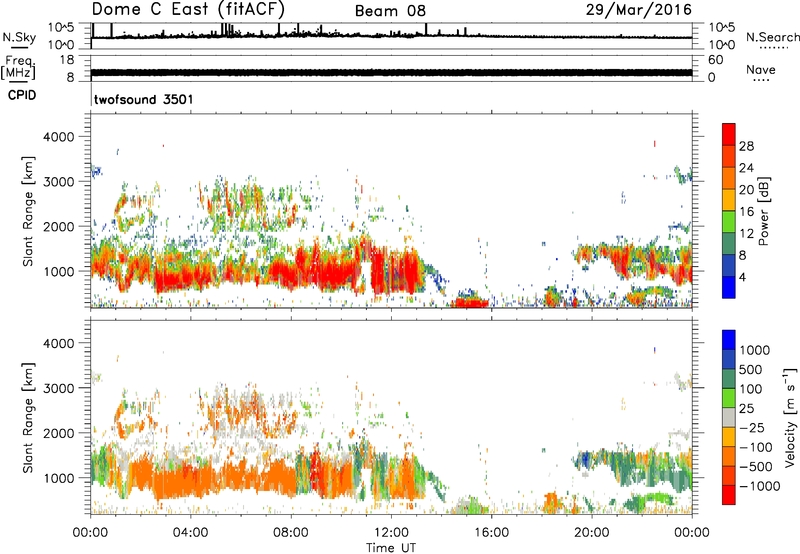This screenshot has width=800, height=554.
Task: Click the 'Freq. [MHz]' label
Action: (x=18, y=67)
